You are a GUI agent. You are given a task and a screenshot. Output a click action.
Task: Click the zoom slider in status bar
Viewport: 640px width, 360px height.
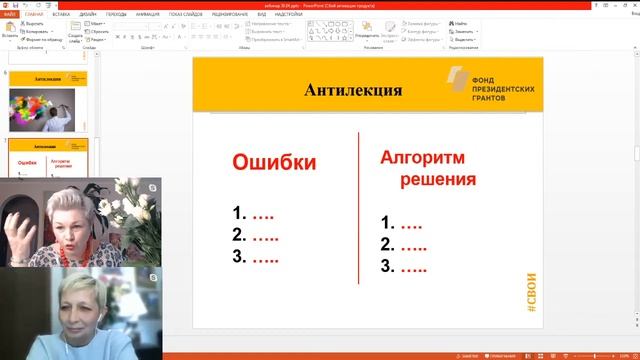coord(594,356)
